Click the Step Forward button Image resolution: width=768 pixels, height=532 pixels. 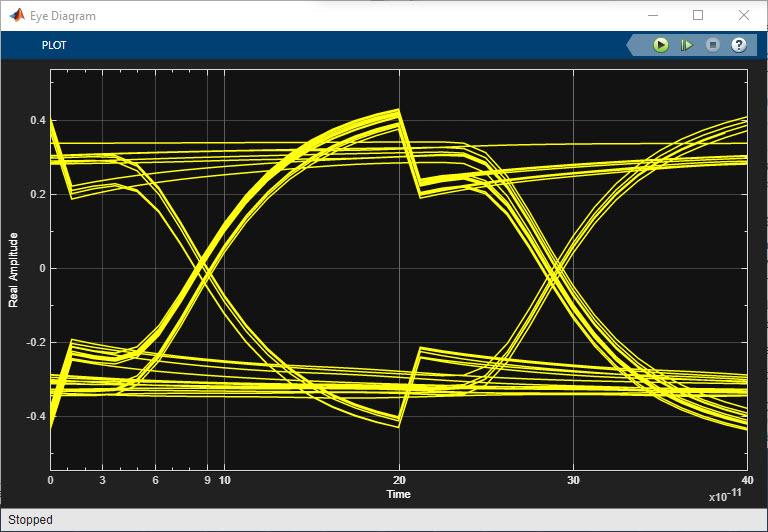point(687,45)
